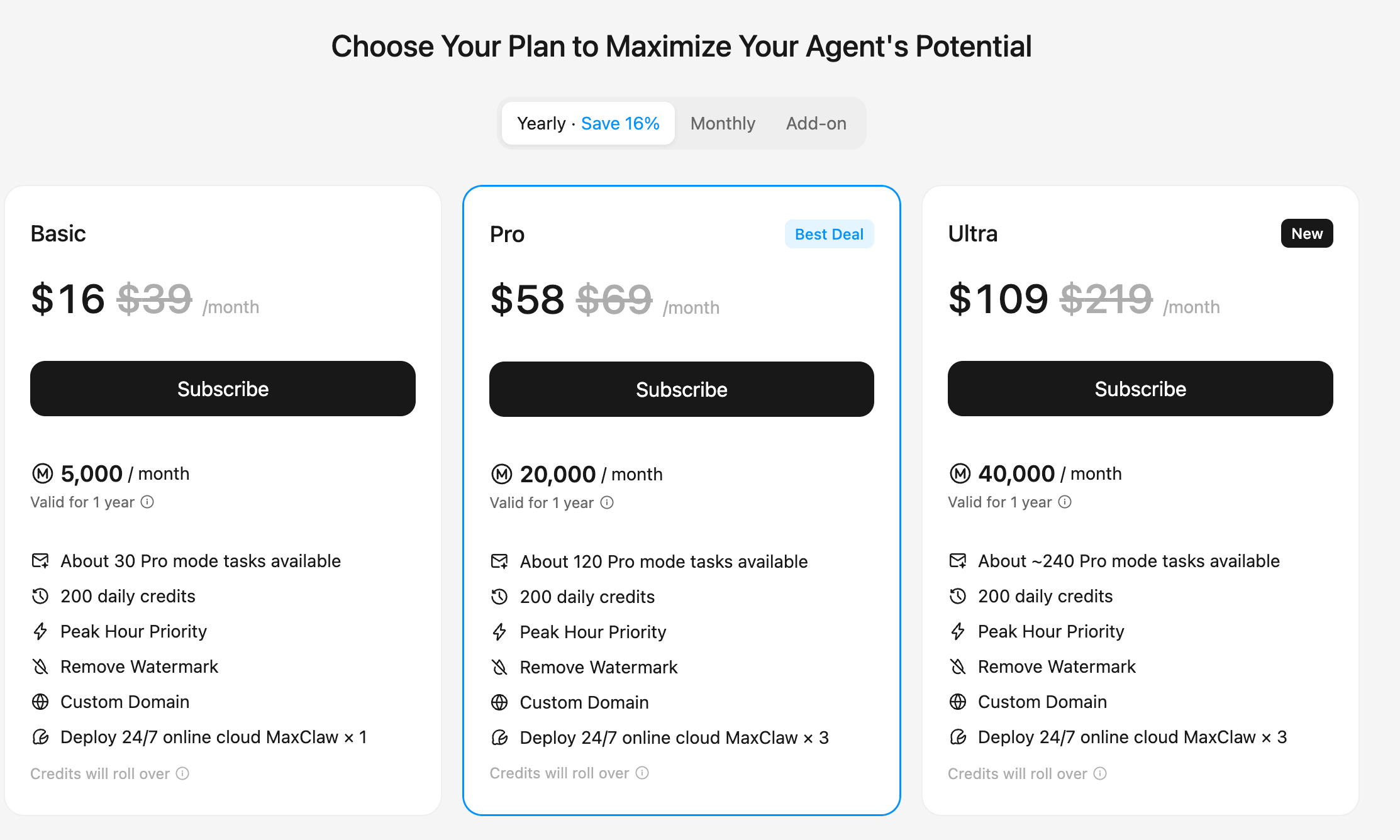Switch to Monthly billing tab
This screenshot has height=840, width=1400.
(x=723, y=123)
